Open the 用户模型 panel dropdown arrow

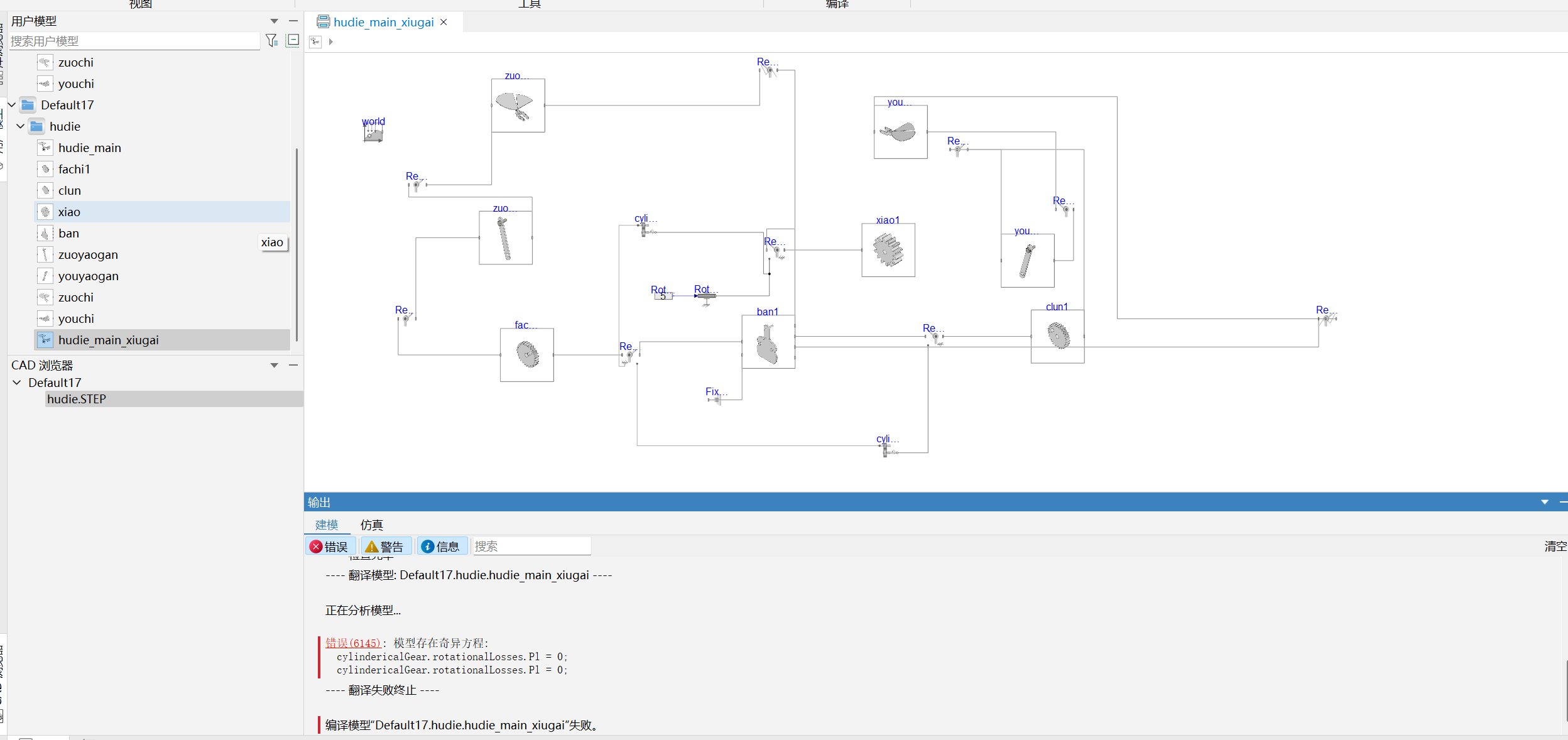[x=274, y=21]
